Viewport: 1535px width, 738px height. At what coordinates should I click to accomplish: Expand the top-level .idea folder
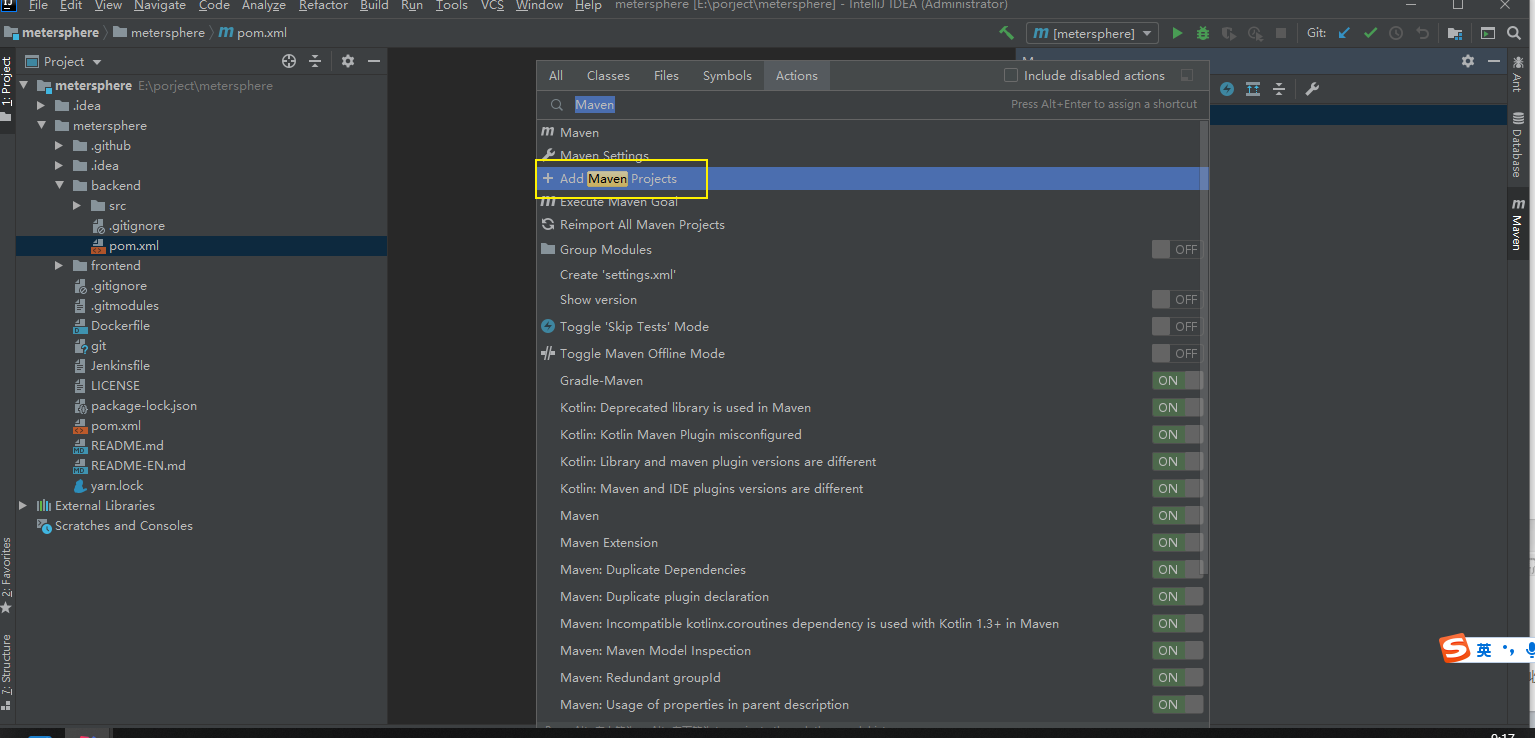tap(41, 106)
